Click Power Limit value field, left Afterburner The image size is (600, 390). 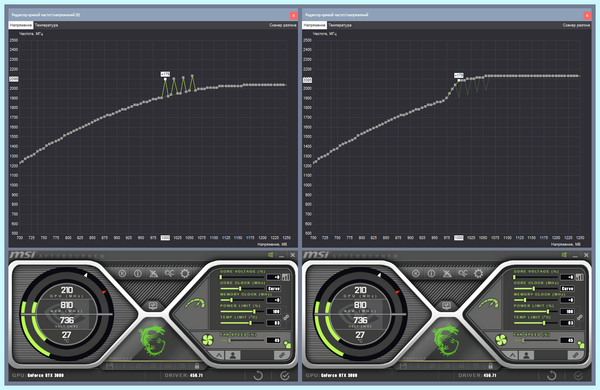pyautogui.click(x=274, y=312)
